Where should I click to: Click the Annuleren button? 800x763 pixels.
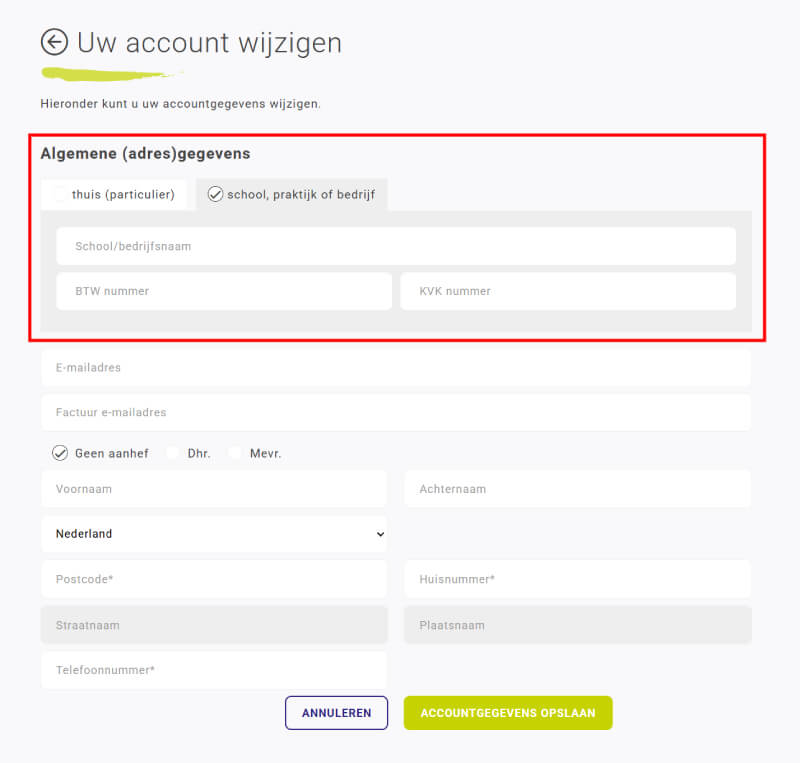coord(336,713)
